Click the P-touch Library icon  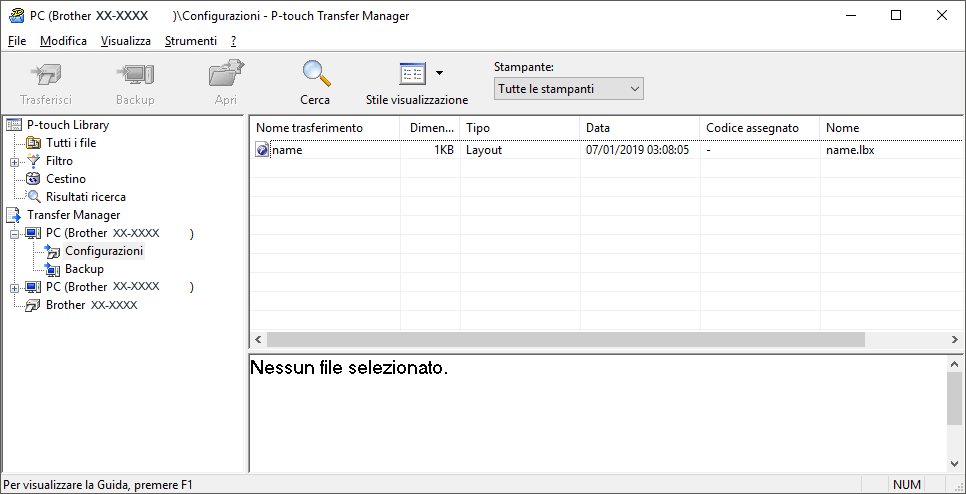point(14,125)
